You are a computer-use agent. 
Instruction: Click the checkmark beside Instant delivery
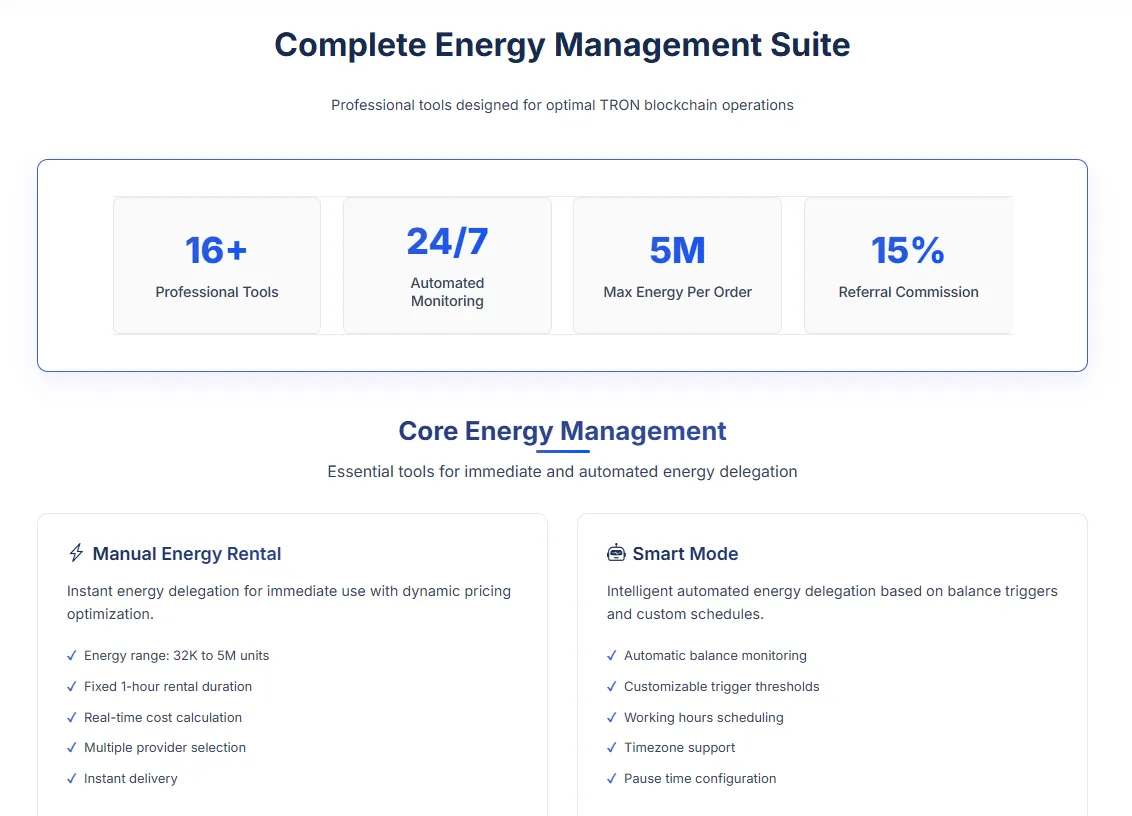click(71, 778)
